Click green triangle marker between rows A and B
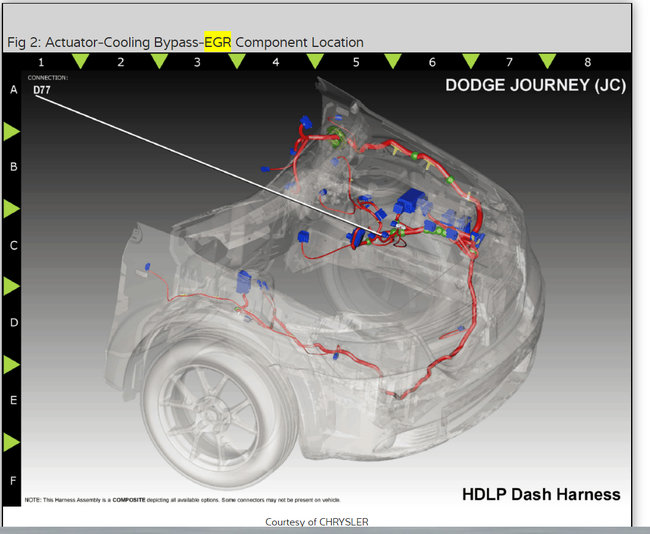The width and height of the screenshot is (650, 534). coord(11,131)
